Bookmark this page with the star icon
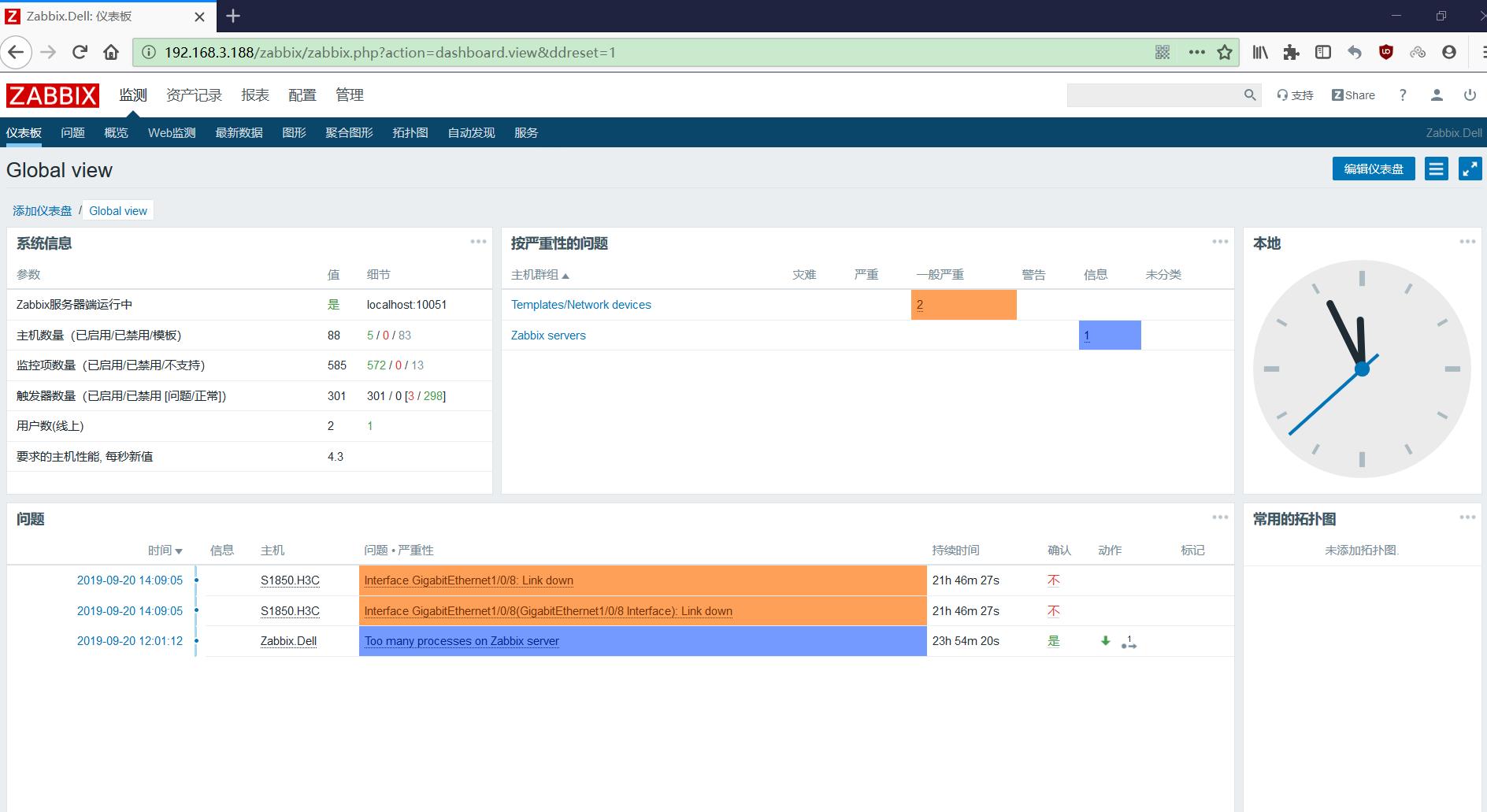 tap(1225, 53)
